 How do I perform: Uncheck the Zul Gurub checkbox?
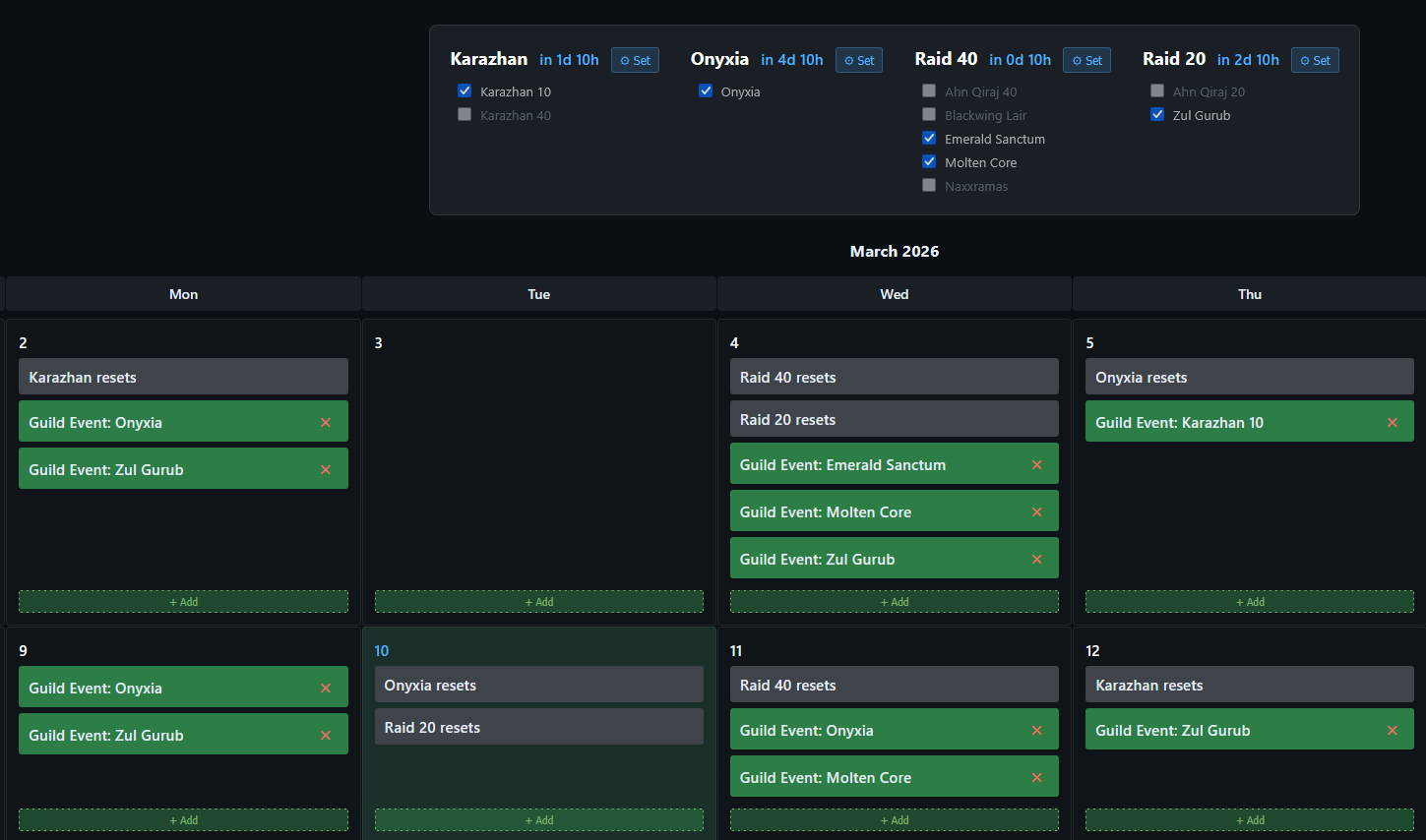1157,114
